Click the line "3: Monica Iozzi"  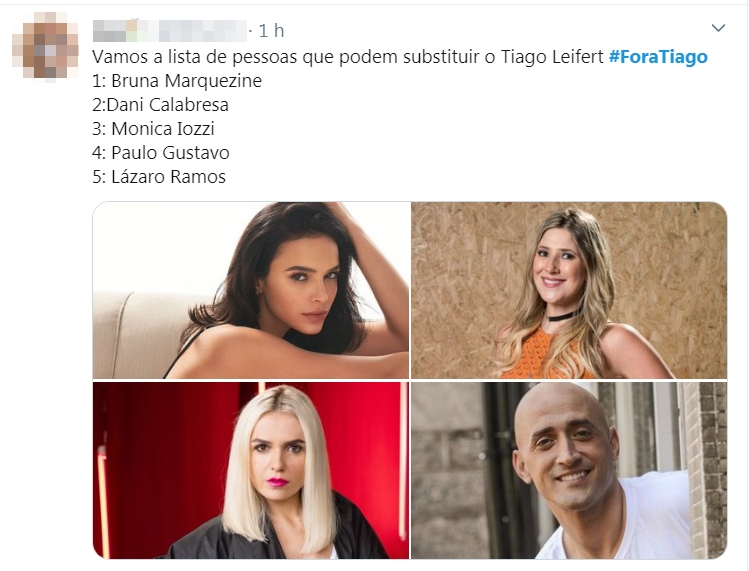pyautogui.click(x=153, y=129)
